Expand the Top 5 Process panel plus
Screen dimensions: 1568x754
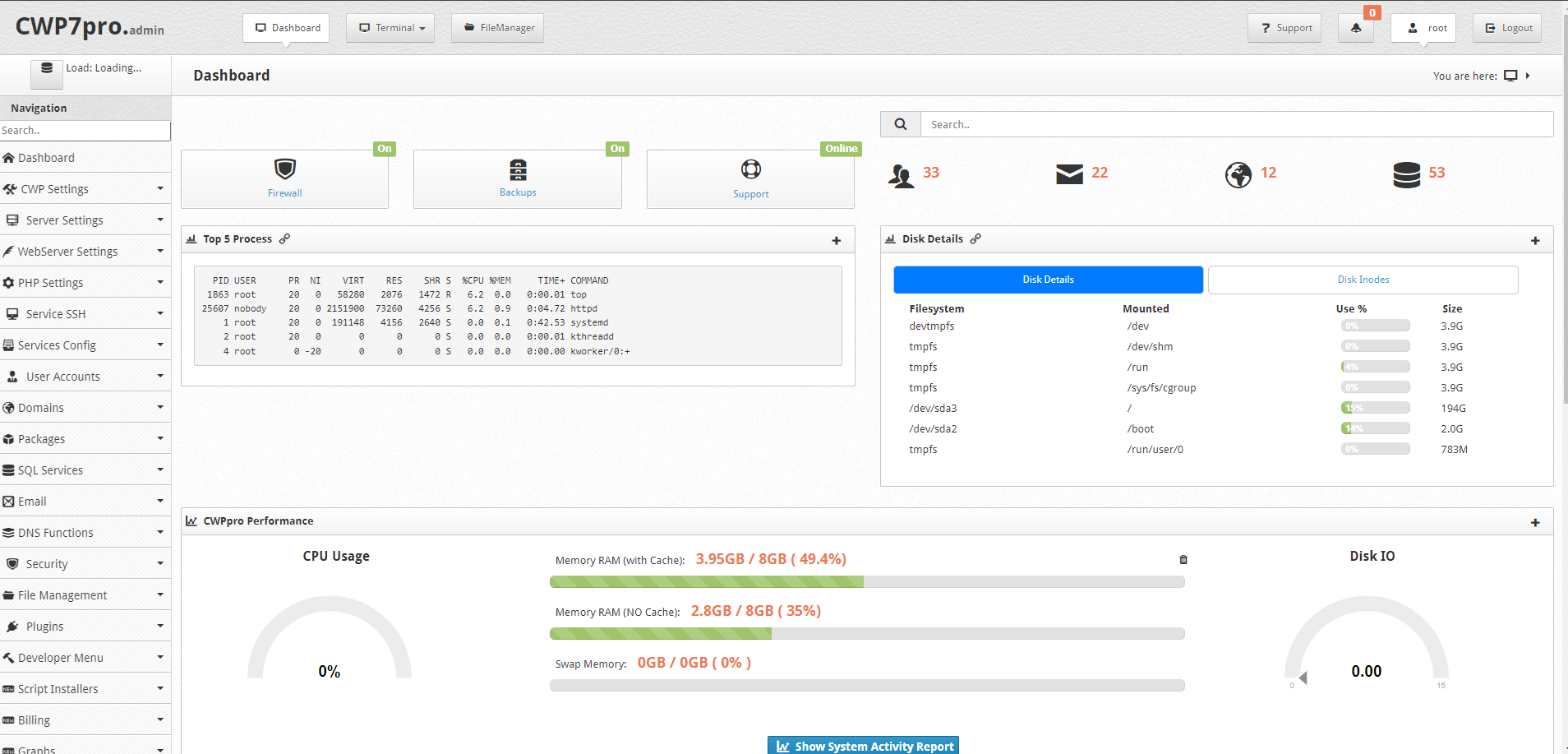837,241
